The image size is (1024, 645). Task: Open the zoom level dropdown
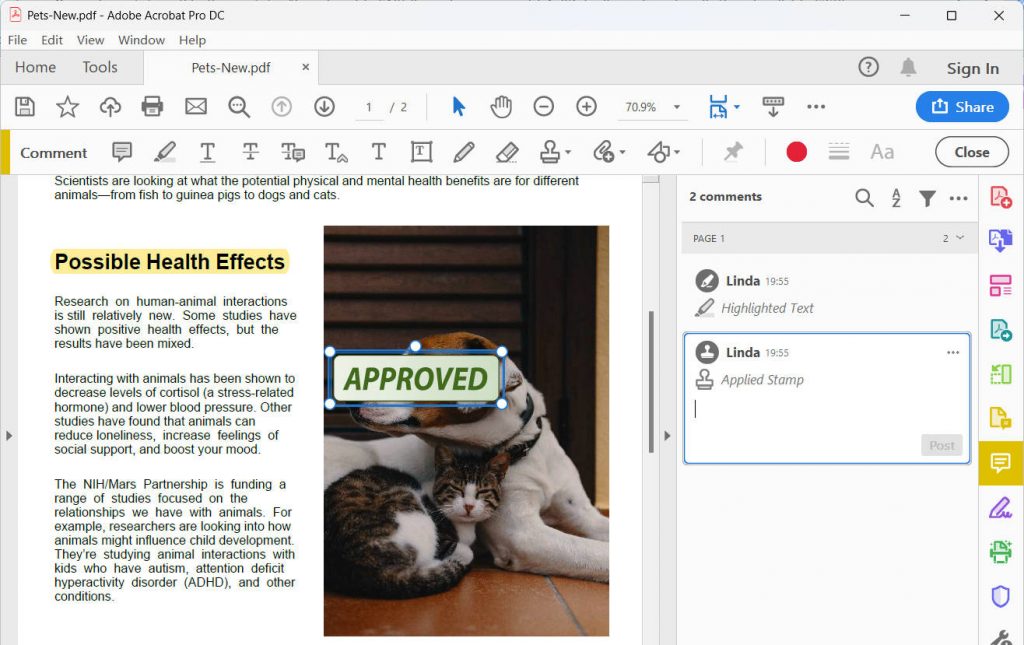(676, 107)
